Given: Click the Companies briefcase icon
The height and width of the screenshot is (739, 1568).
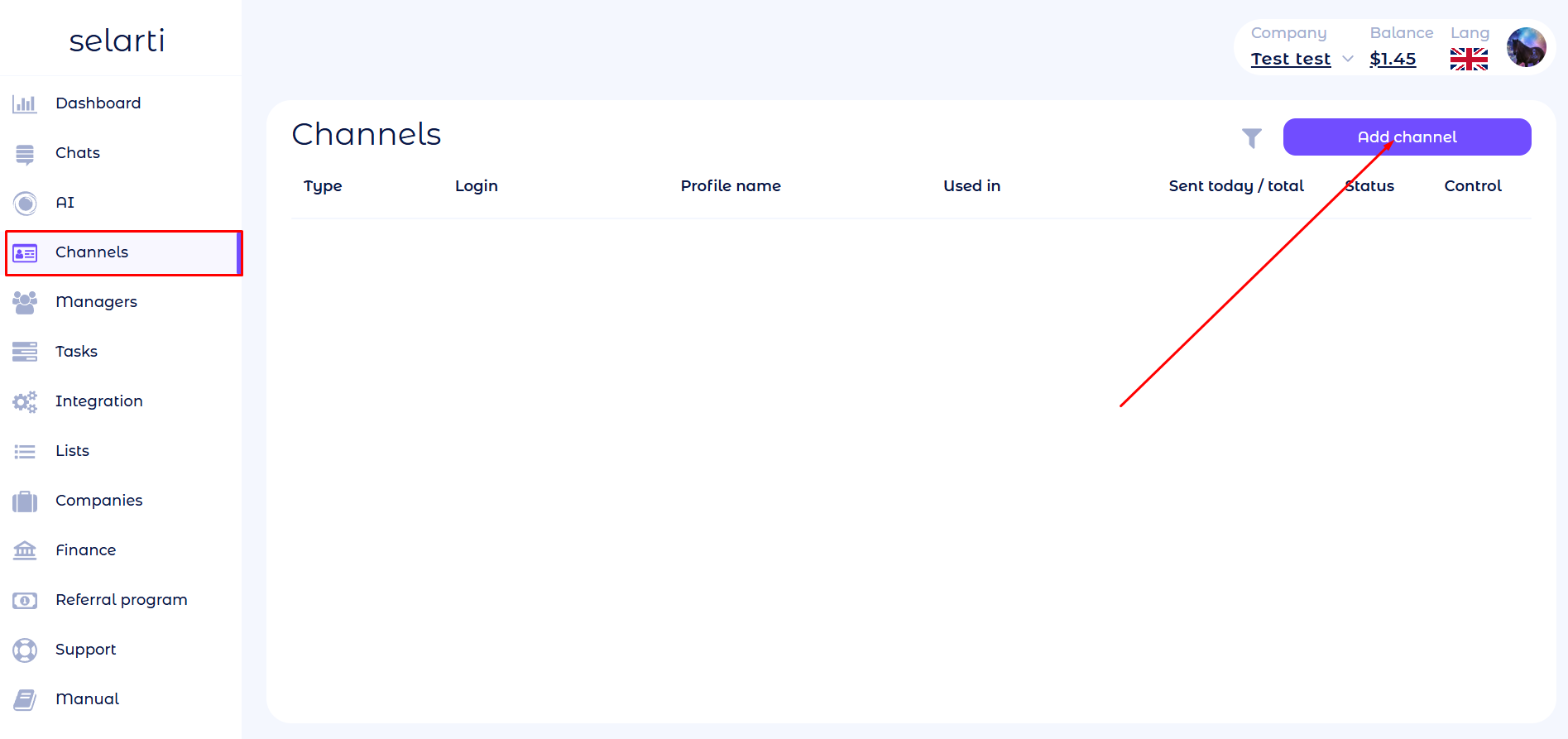Looking at the screenshot, I should [25, 501].
